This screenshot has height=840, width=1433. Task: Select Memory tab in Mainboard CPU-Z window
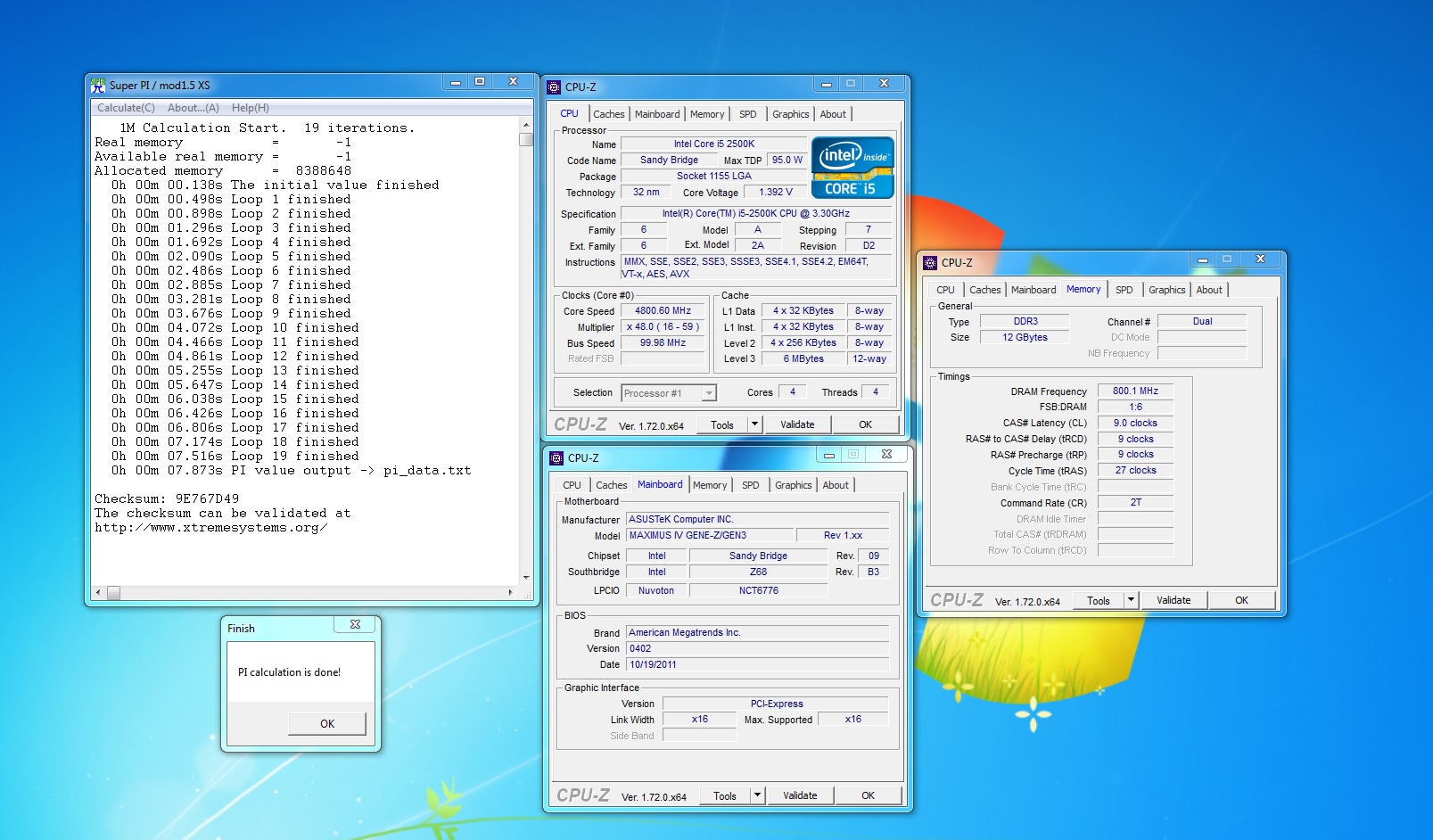click(710, 485)
